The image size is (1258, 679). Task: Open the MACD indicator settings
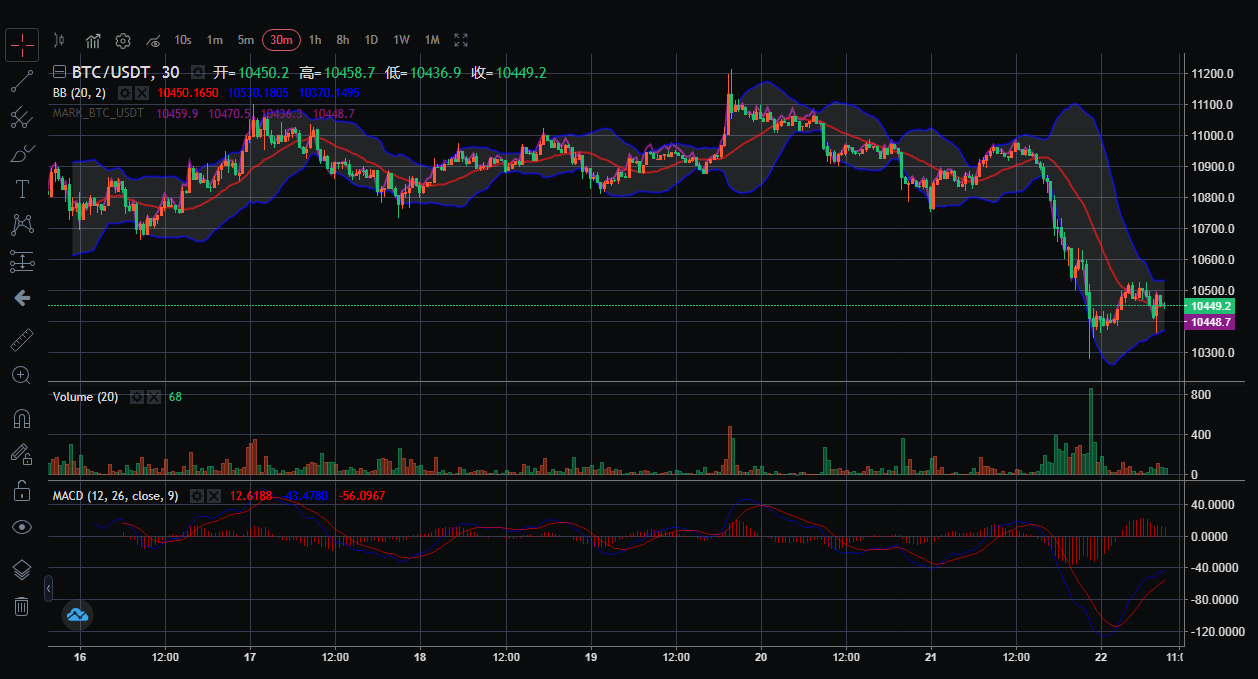click(x=197, y=495)
